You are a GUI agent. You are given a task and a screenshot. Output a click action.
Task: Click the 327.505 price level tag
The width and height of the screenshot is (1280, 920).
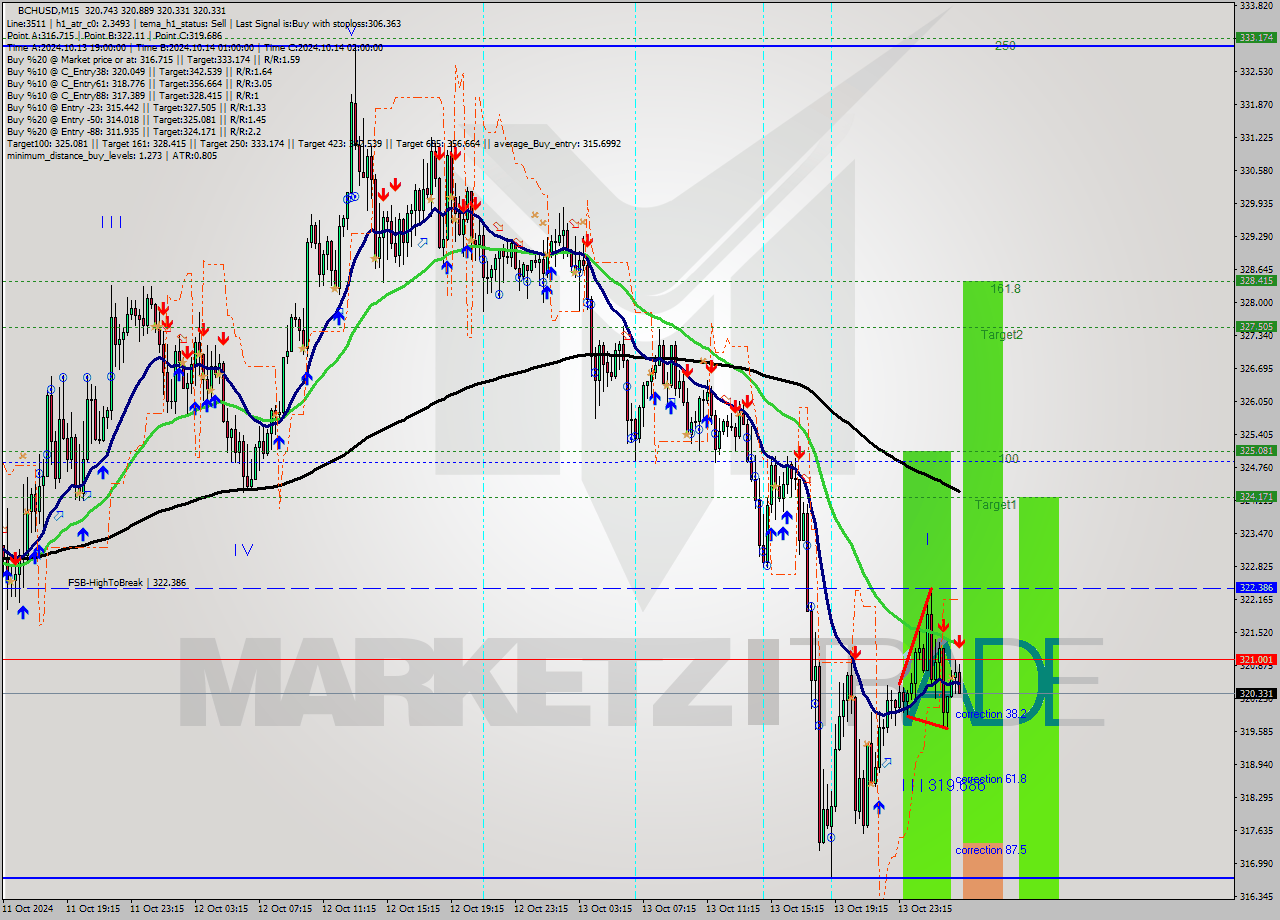pos(1256,326)
